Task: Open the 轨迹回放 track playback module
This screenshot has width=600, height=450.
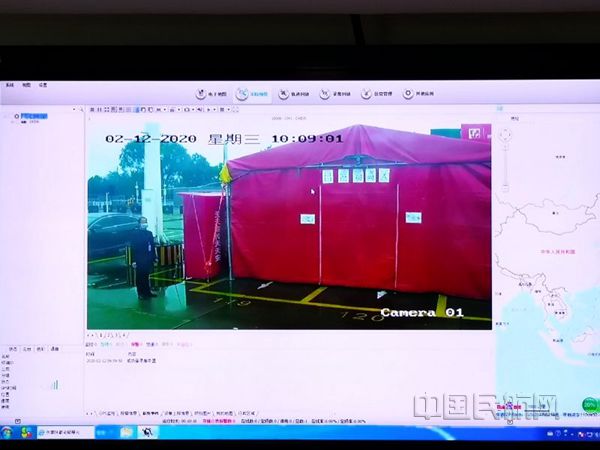Action: 293,94
